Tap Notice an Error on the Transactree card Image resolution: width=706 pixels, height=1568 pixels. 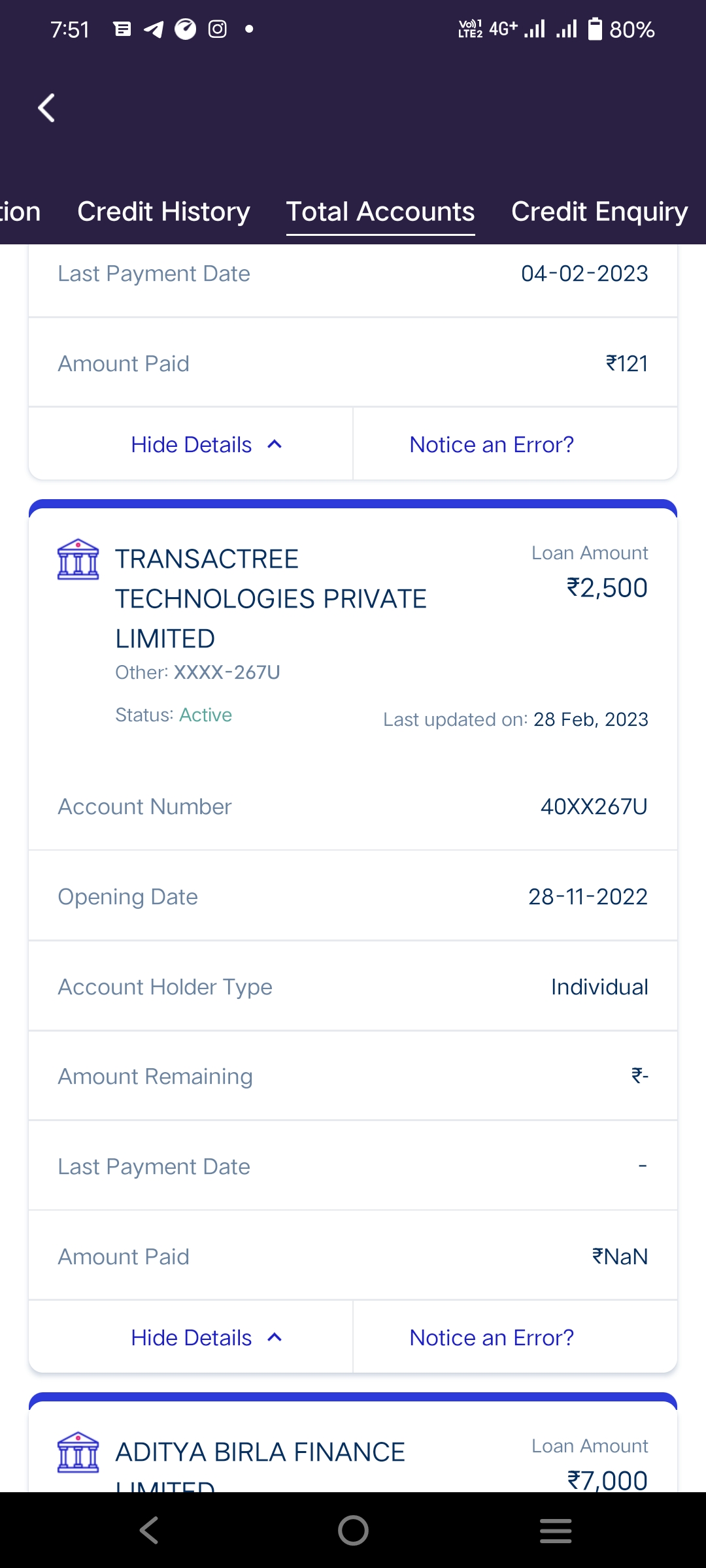(492, 1337)
